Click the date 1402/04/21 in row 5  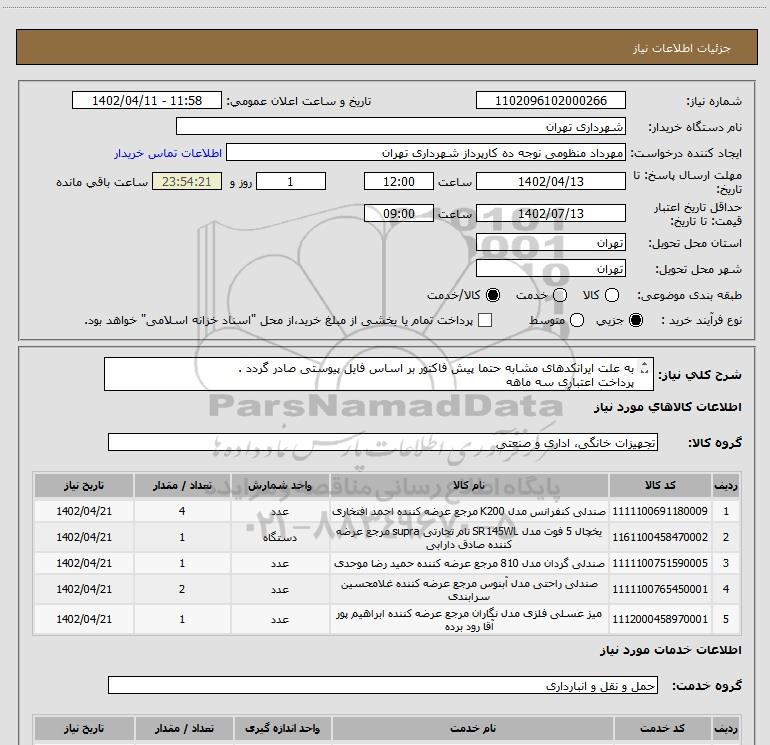coord(84,619)
